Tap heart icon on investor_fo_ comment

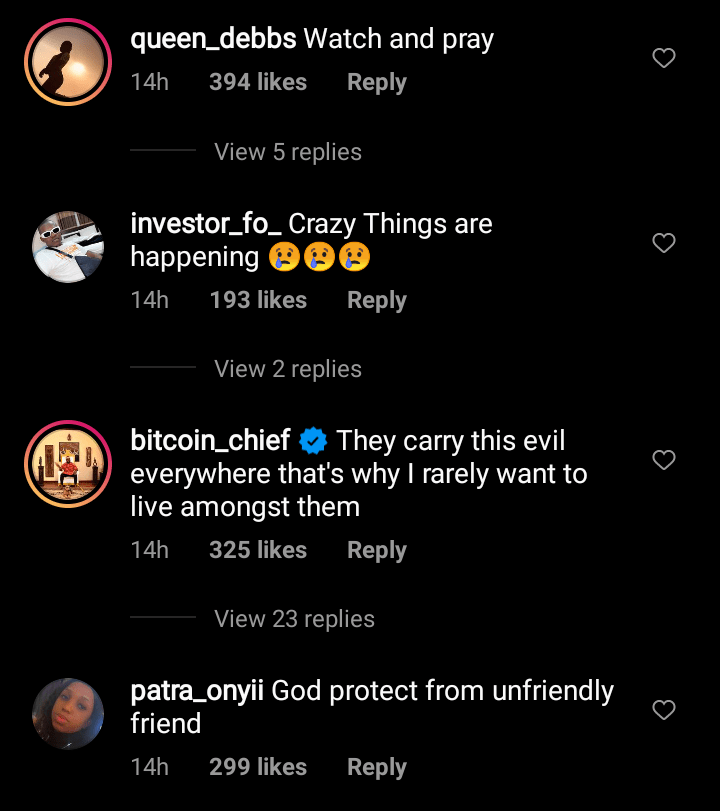[x=664, y=243]
